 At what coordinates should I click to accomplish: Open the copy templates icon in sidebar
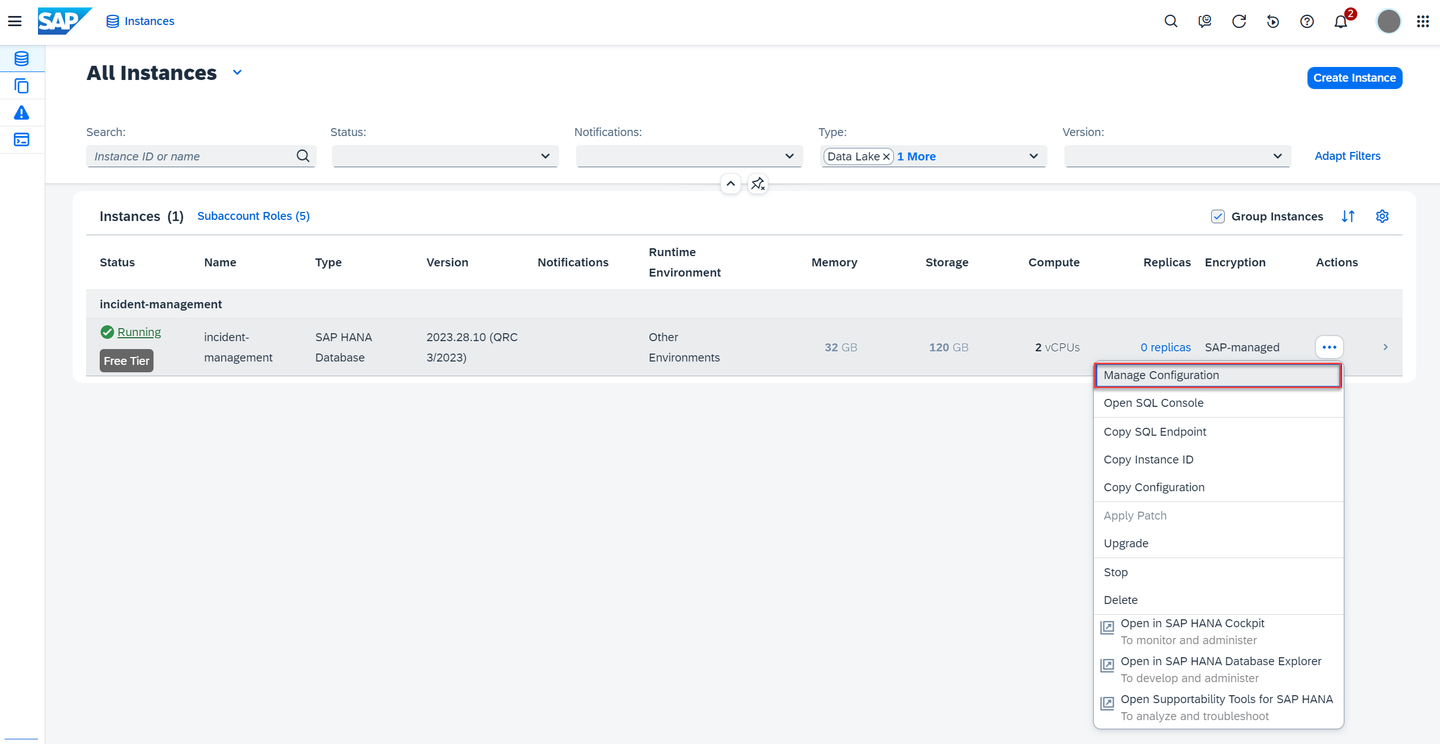click(x=21, y=86)
